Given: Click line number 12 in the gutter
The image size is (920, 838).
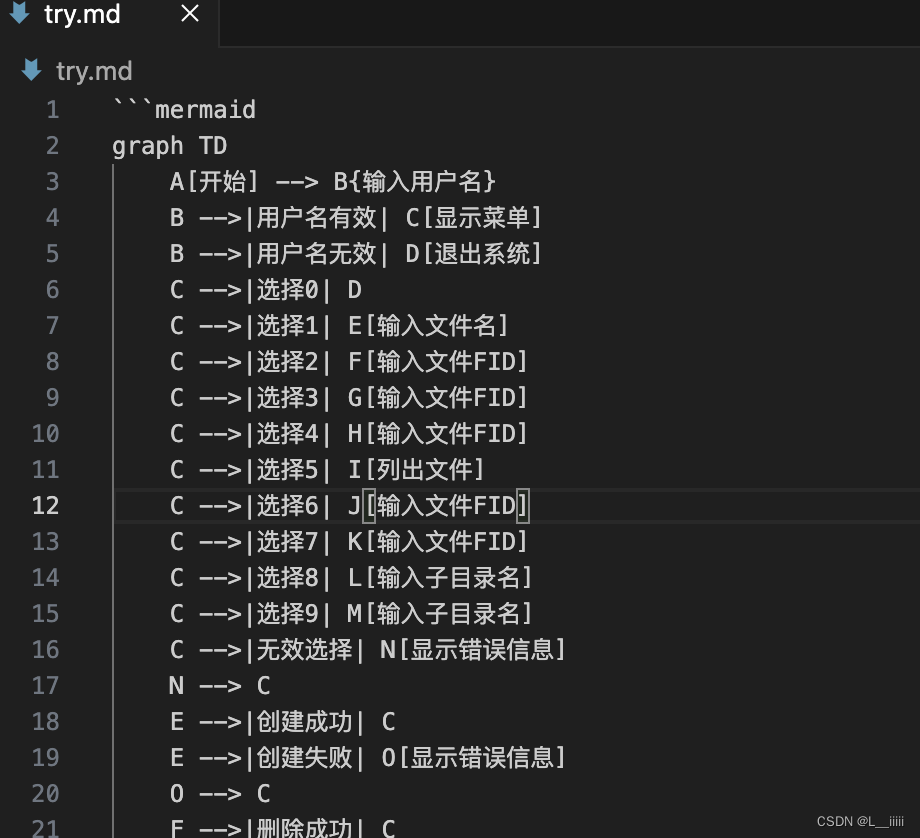Looking at the screenshot, I should (x=45, y=505).
